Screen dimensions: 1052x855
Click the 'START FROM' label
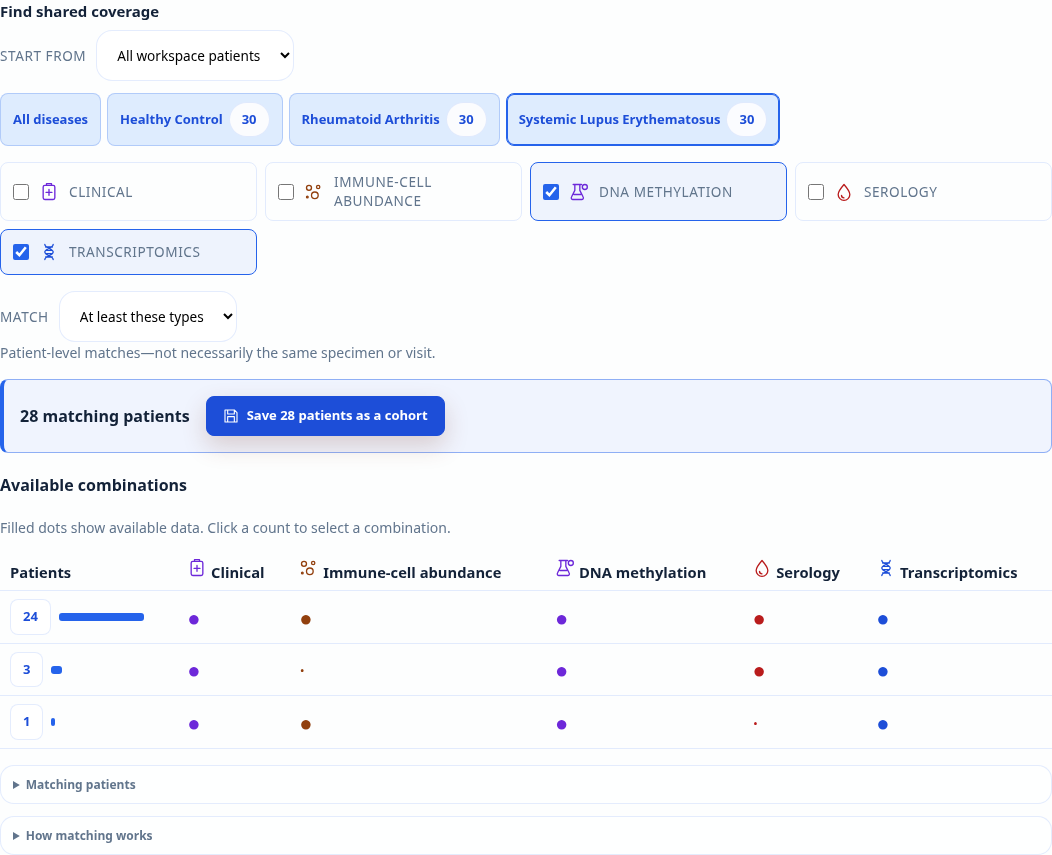point(43,56)
